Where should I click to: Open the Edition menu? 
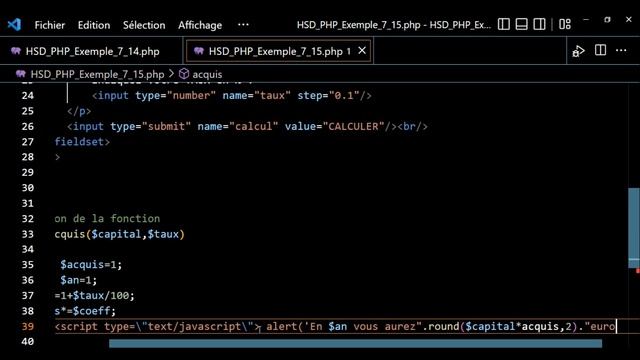tap(94, 25)
